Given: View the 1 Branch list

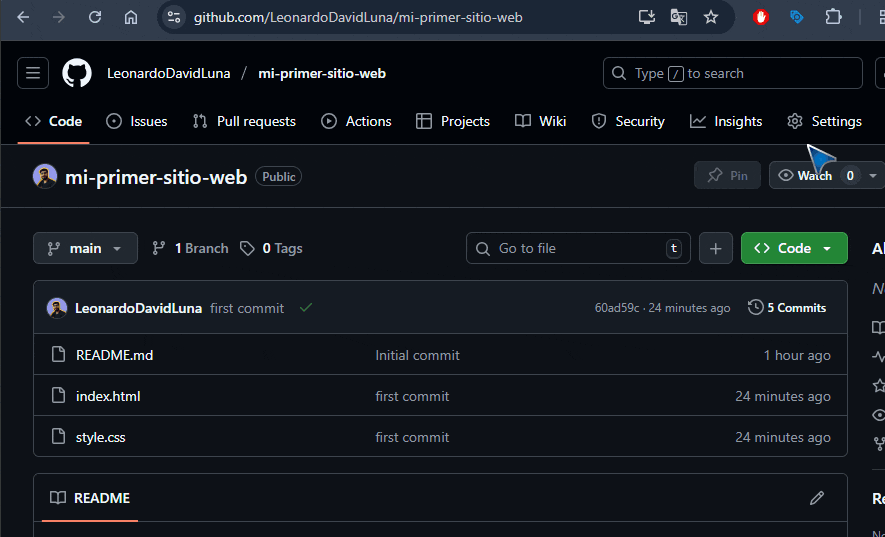Looking at the screenshot, I should (x=190, y=248).
